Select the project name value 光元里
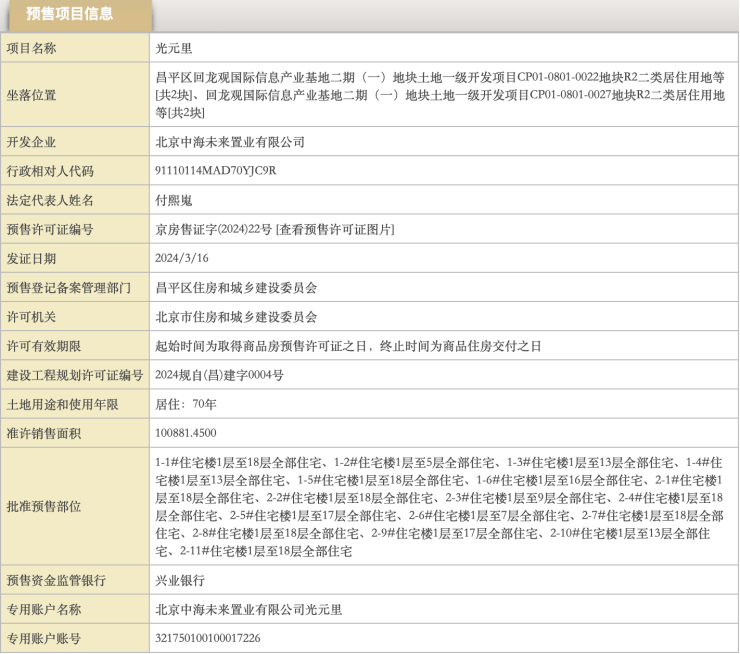The image size is (740, 654). tap(173, 47)
